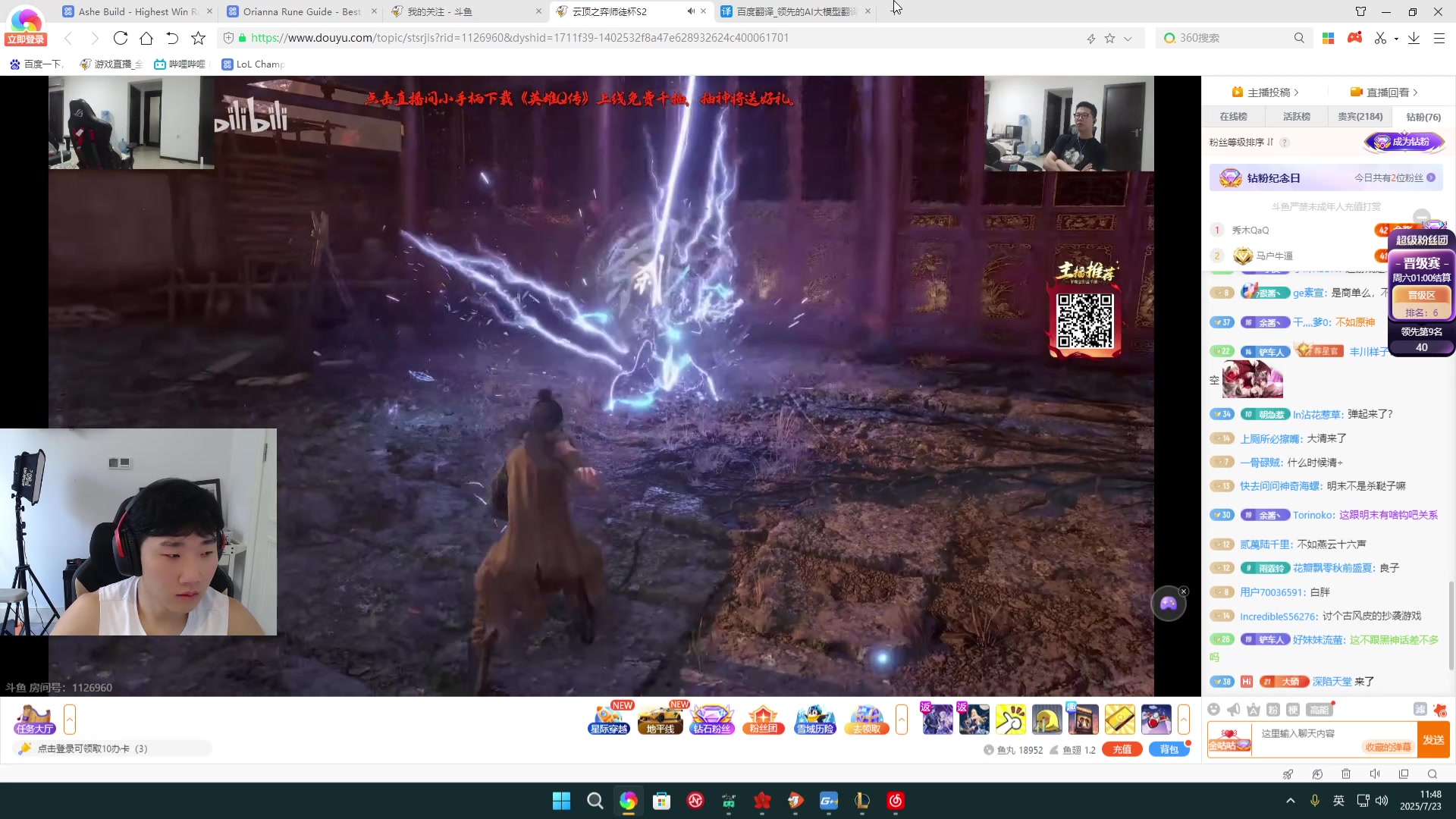Click the trash cleanup icon in status bar
Image resolution: width=1456 pixels, height=819 pixels.
[x=1346, y=774]
